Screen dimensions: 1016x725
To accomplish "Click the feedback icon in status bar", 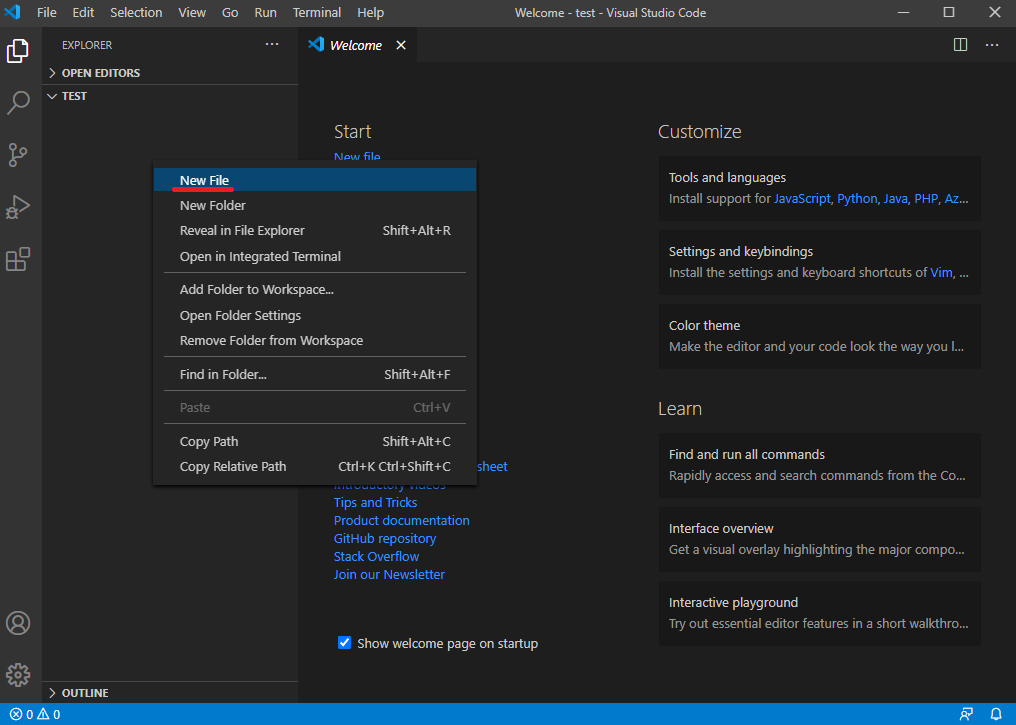I will [966, 714].
